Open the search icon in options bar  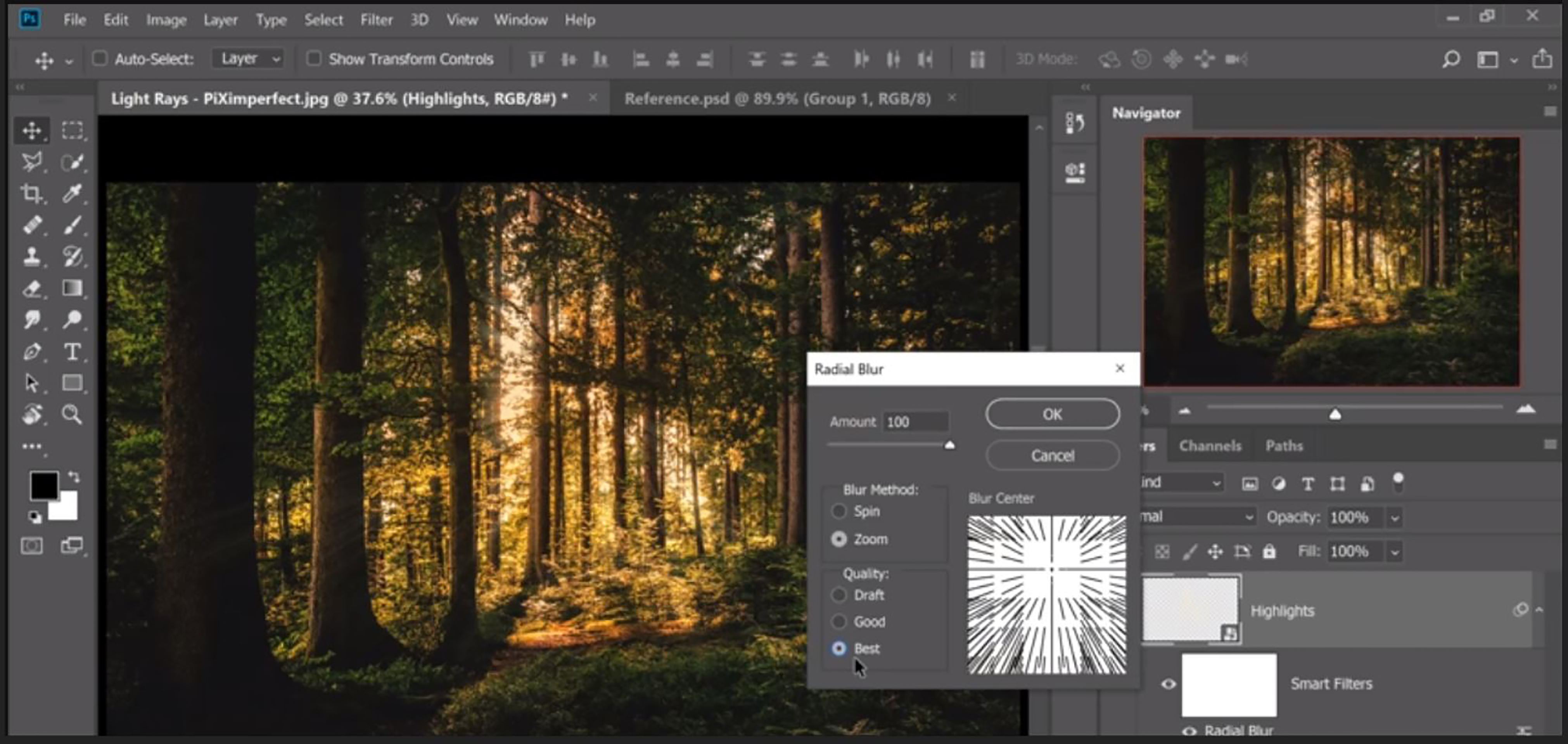[x=1451, y=59]
